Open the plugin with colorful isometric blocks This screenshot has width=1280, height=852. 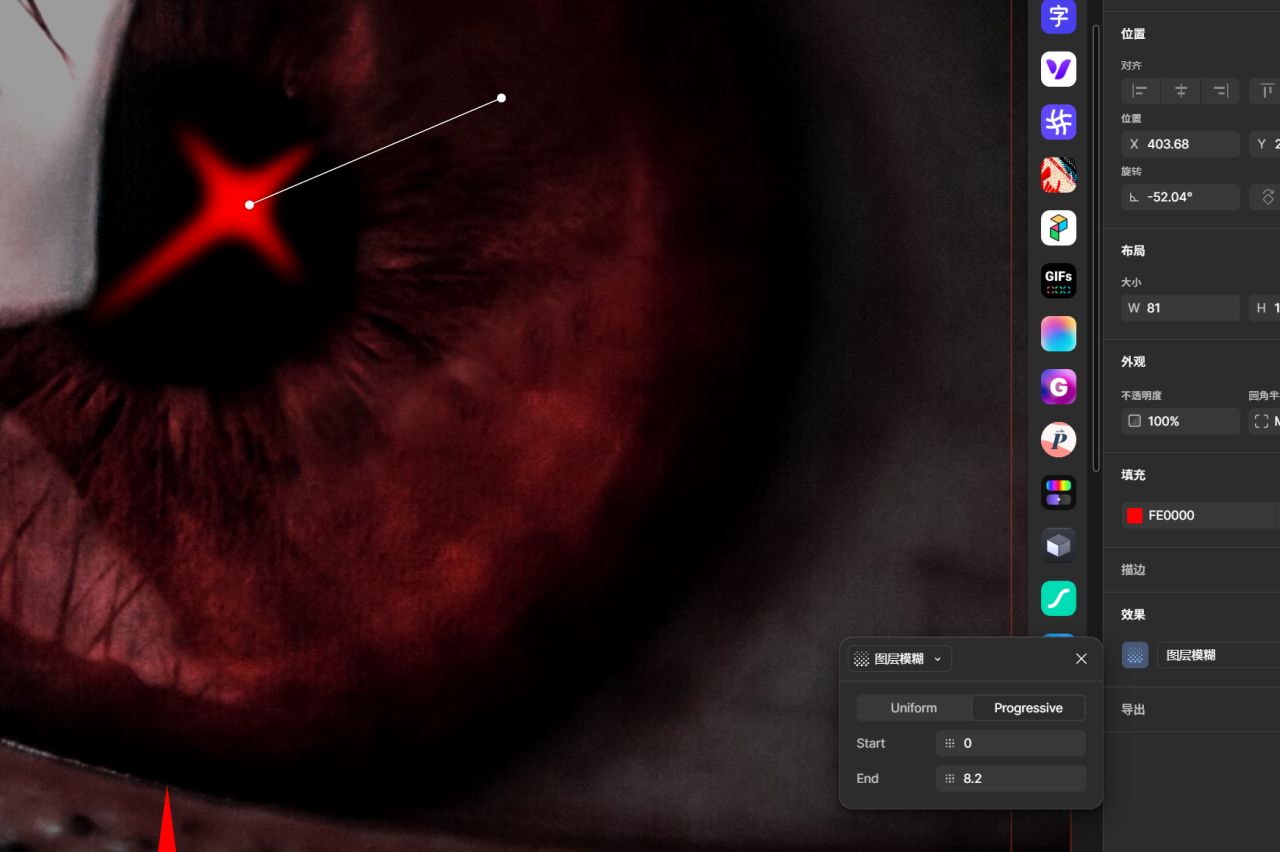(1059, 228)
